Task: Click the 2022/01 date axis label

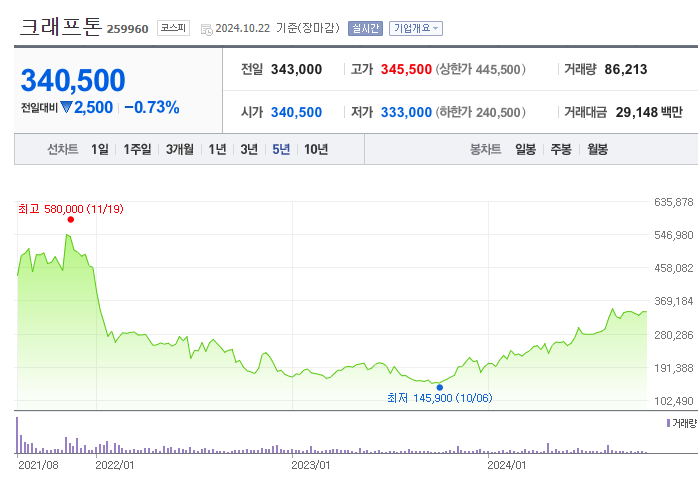Action: (x=115, y=465)
